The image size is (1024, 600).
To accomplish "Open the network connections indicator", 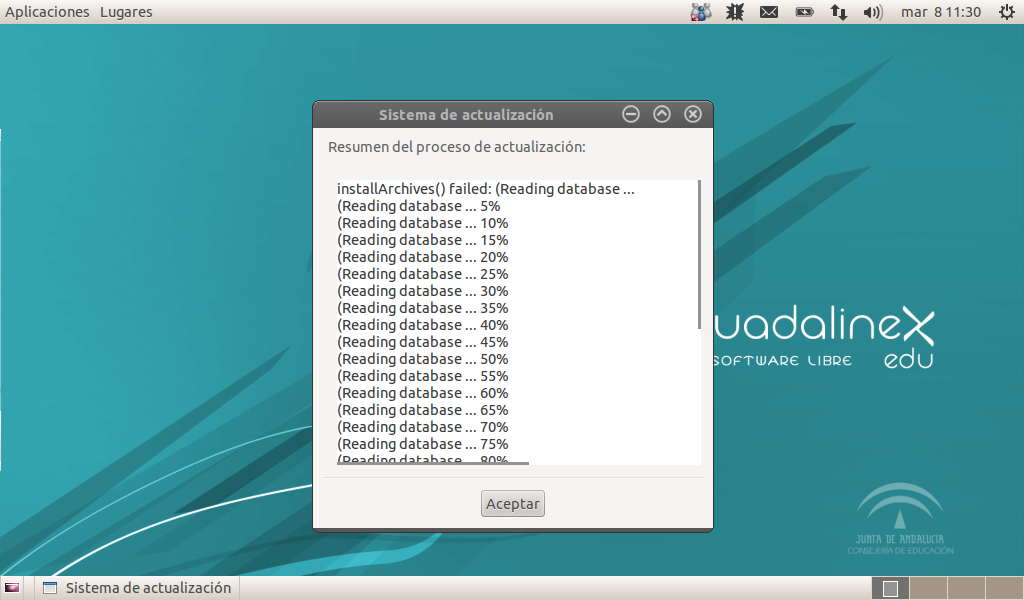I will click(839, 12).
